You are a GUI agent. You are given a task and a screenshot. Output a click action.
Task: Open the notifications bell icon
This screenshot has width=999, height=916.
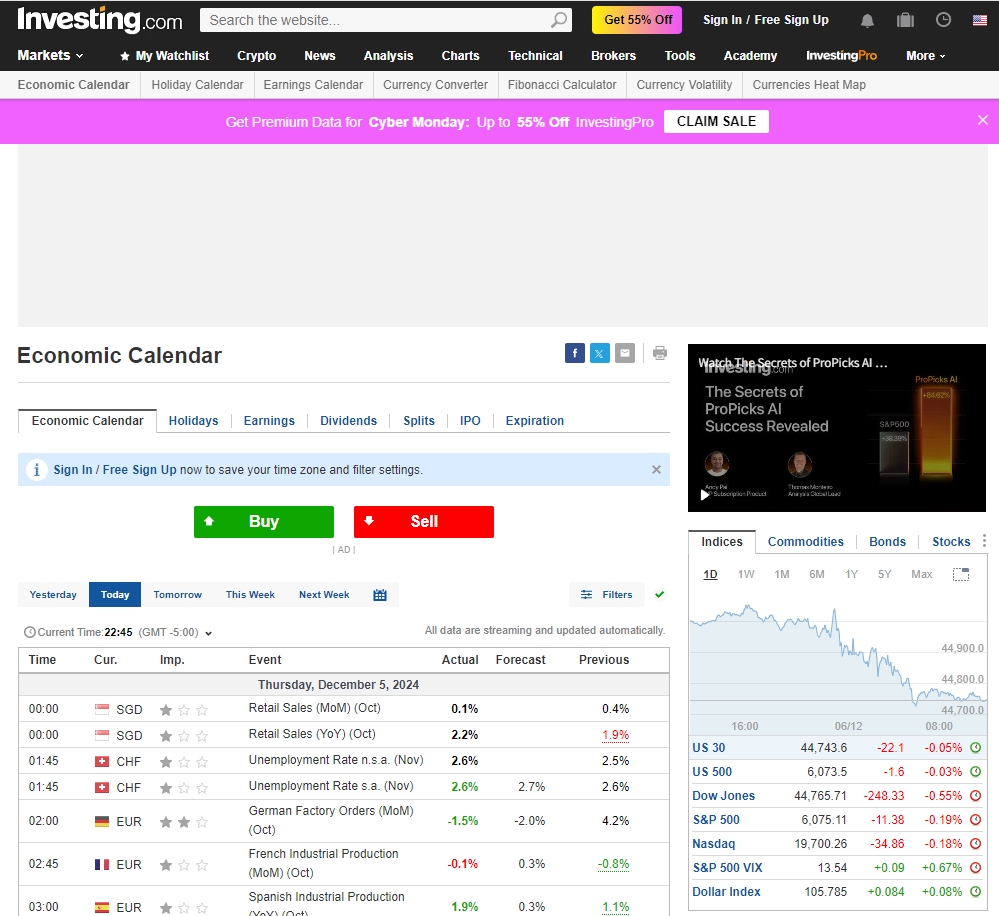pos(867,20)
